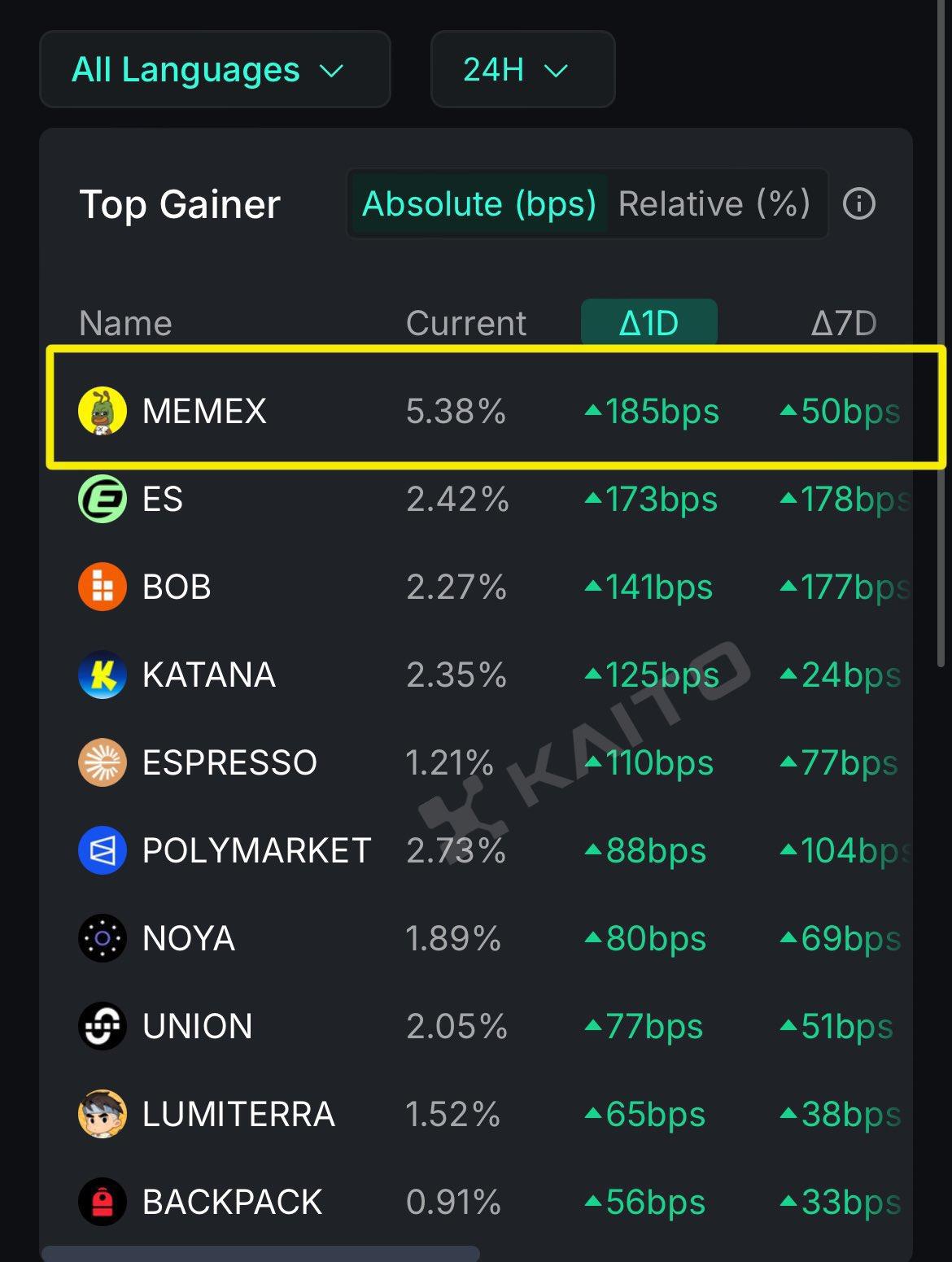Open the 24H timeframe dropdown
The width and height of the screenshot is (952, 1262).
coord(522,70)
